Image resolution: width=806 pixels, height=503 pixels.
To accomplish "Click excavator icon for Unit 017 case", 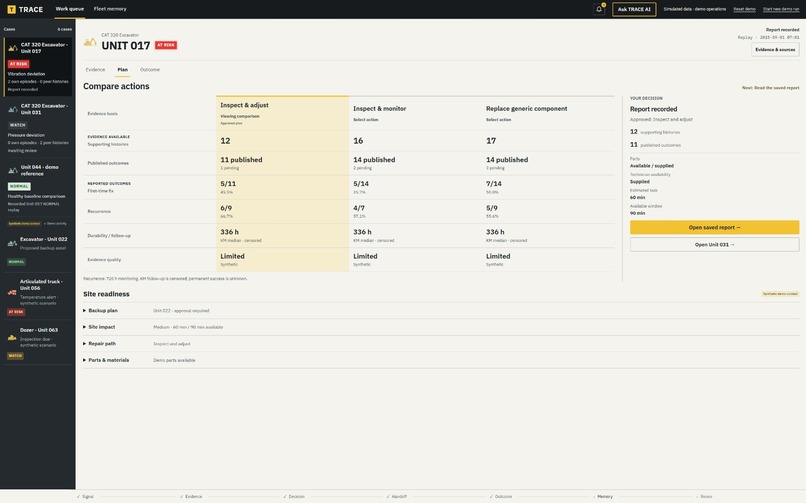I will tap(13, 48).
